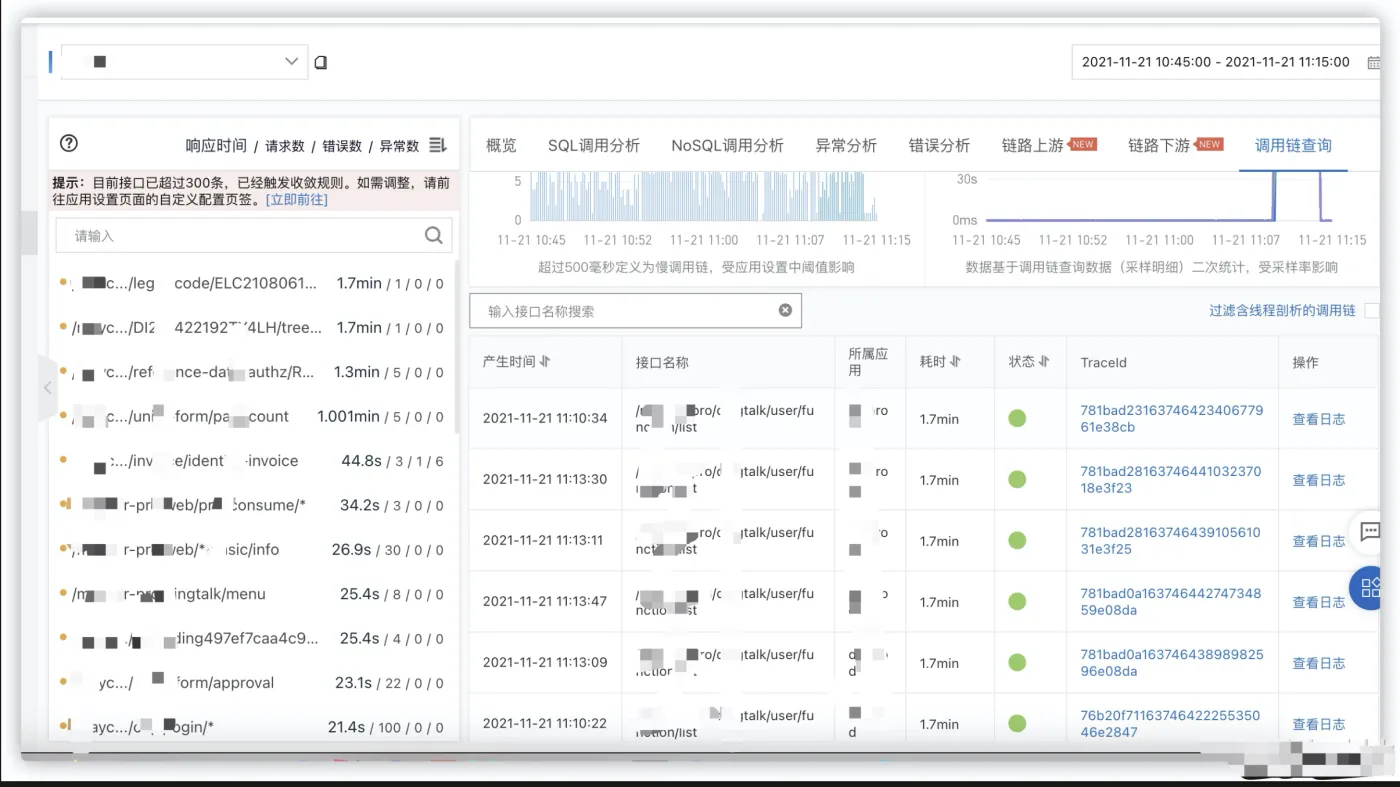Click the green status dot in the 11:13:30 row

click(1017, 479)
